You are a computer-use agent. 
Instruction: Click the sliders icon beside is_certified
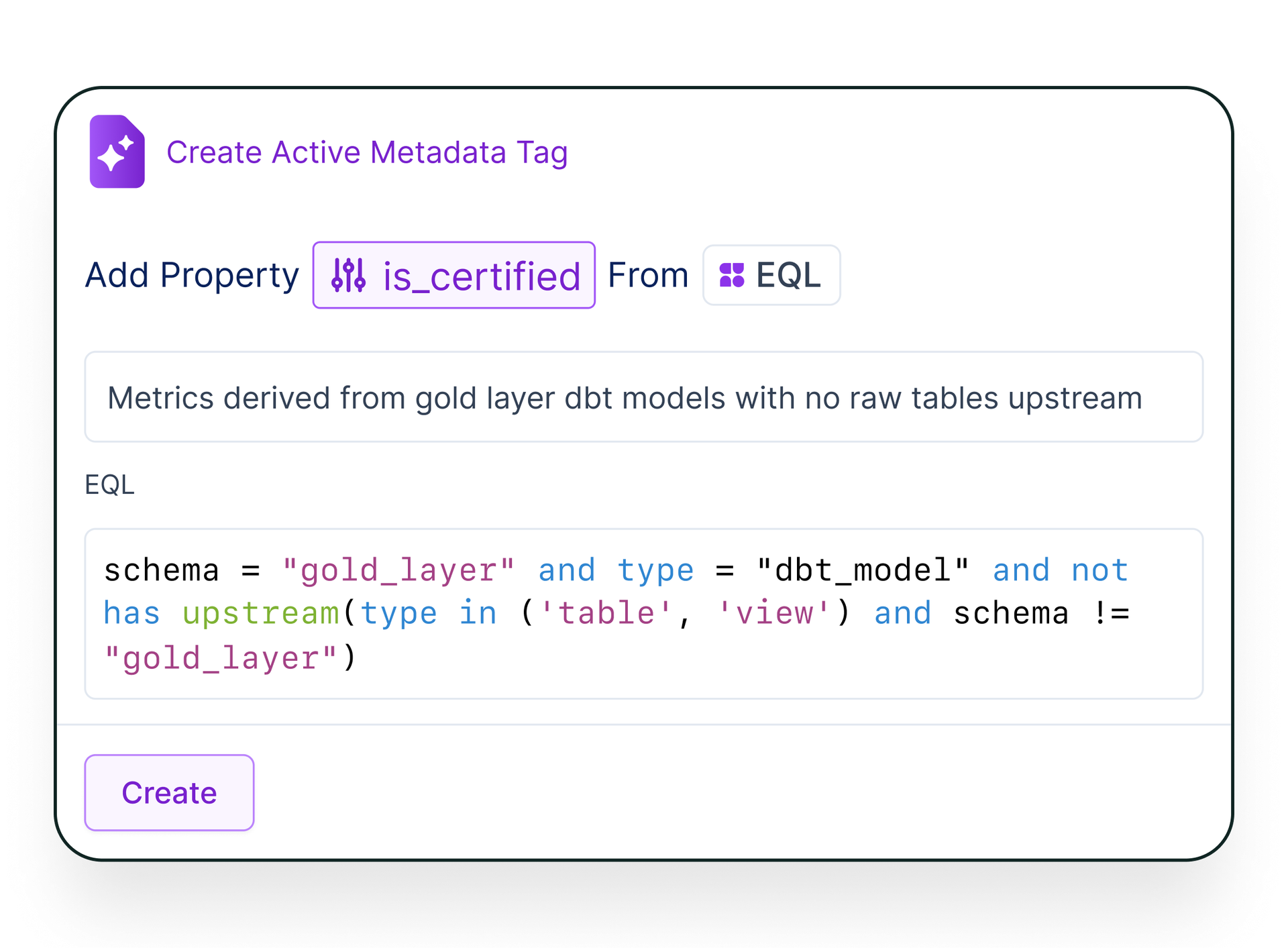click(x=349, y=275)
